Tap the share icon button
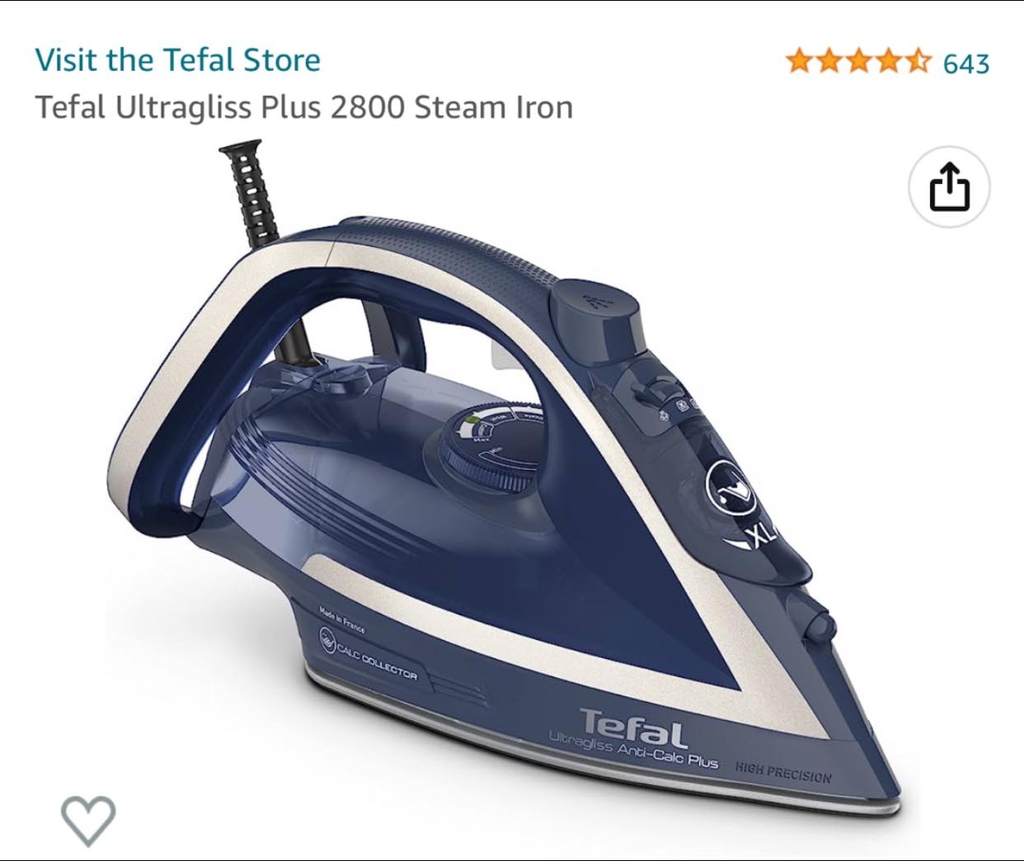Screen dimensions: 1024x861 (949, 187)
